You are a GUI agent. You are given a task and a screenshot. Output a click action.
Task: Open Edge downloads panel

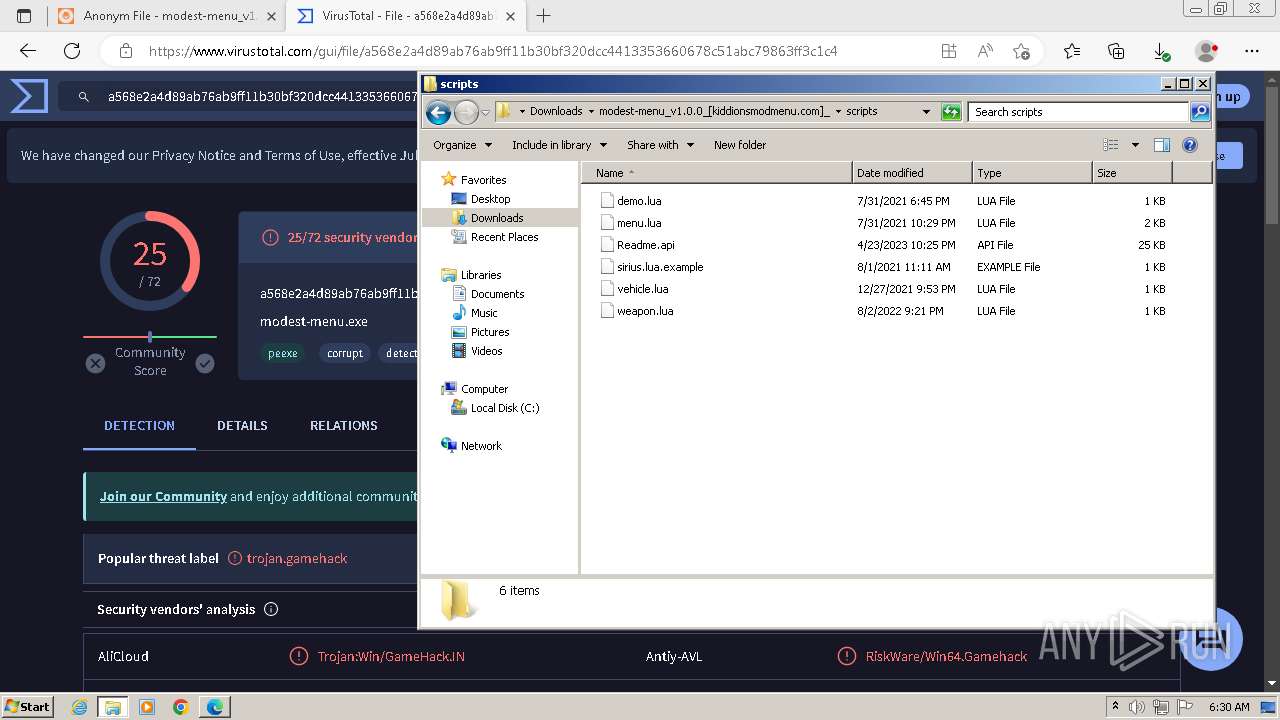click(x=1161, y=51)
